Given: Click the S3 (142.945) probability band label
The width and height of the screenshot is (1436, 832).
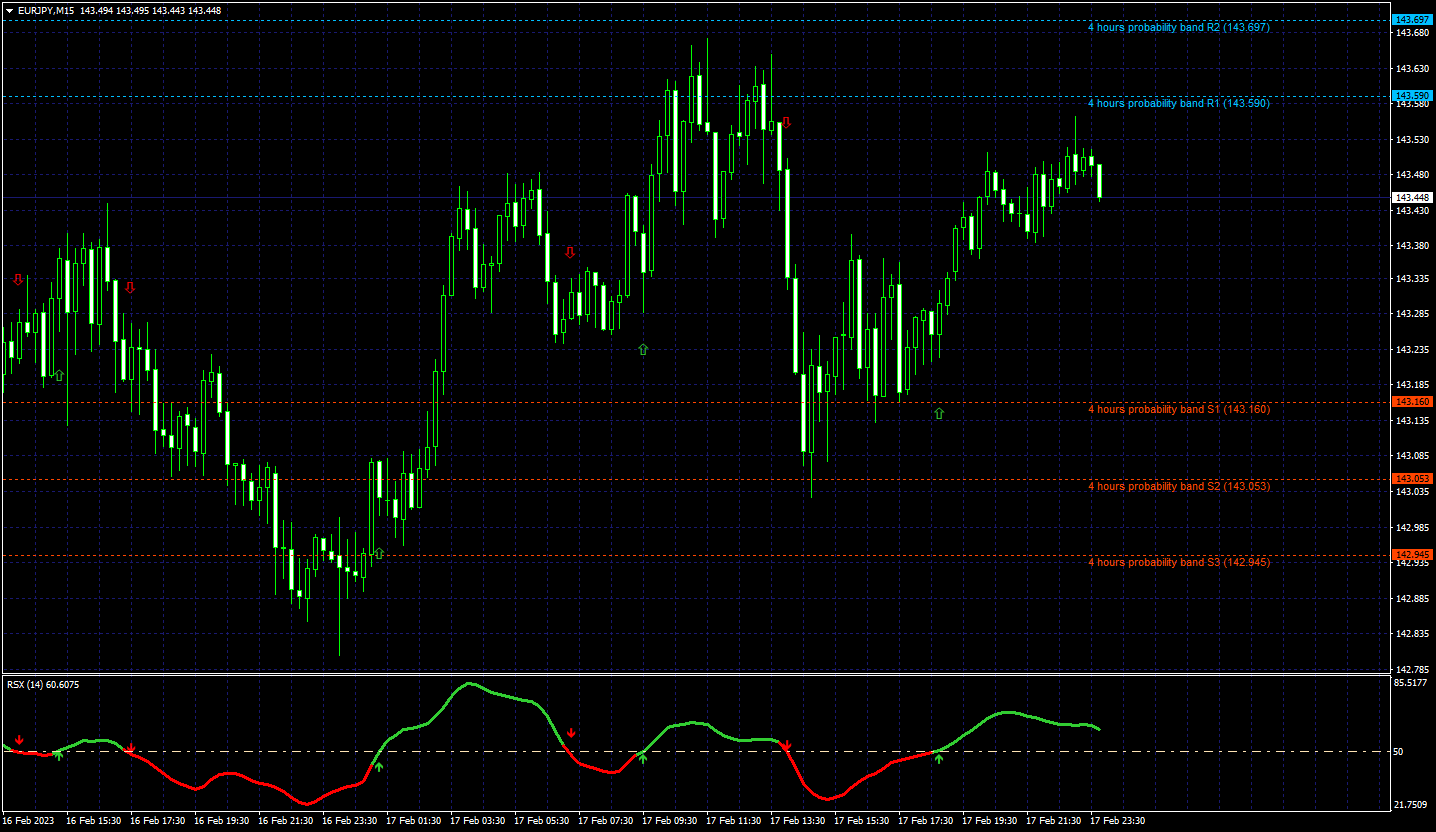Looking at the screenshot, I should [1178, 562].
